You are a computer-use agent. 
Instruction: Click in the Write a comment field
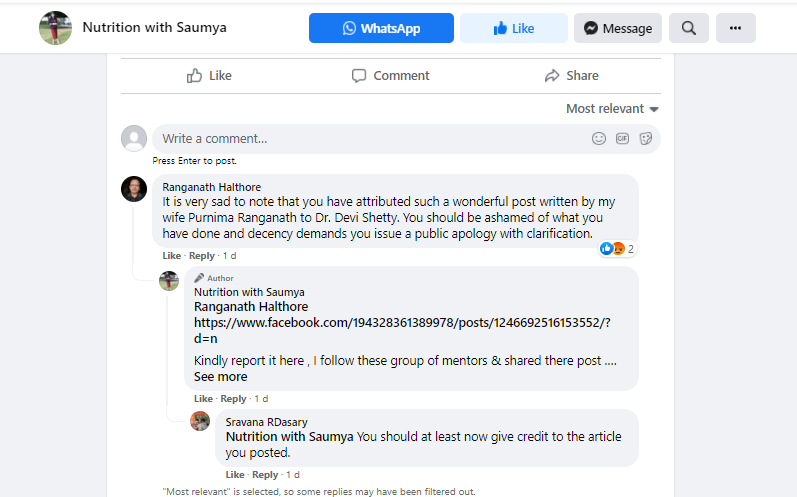point(370,139)
